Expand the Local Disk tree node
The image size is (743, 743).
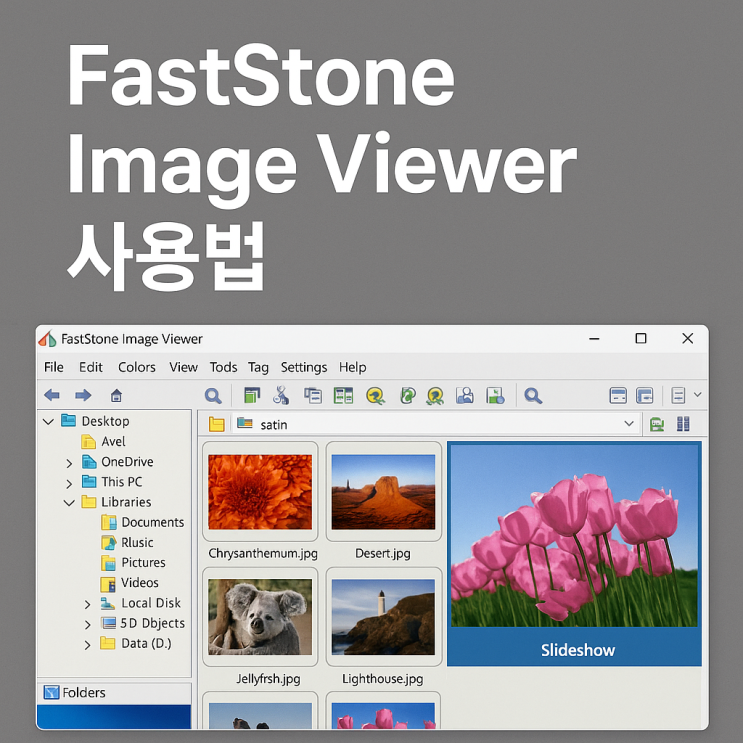pyautogui.click(x=87, y=604)
